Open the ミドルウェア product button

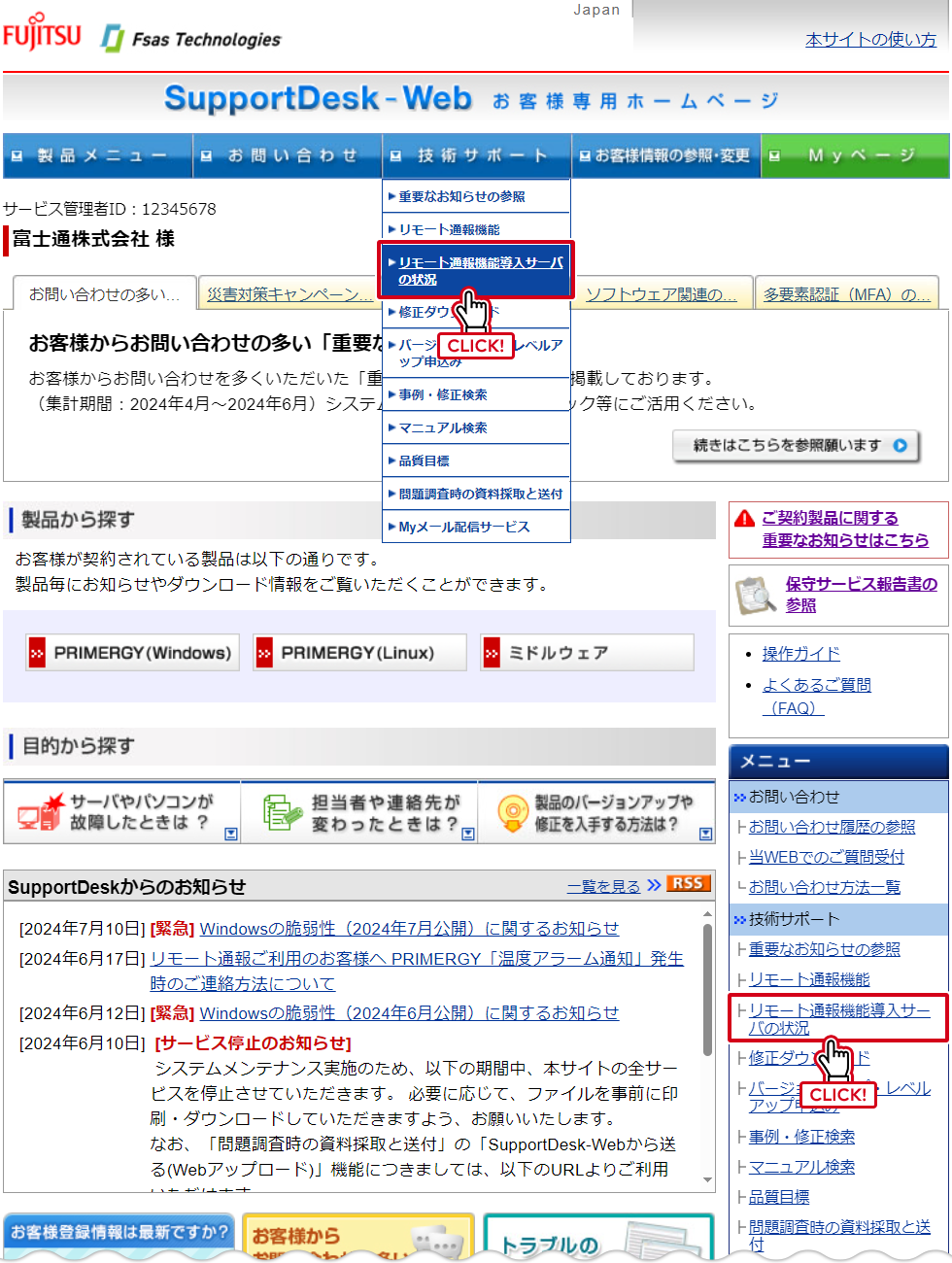coord(587,653)
